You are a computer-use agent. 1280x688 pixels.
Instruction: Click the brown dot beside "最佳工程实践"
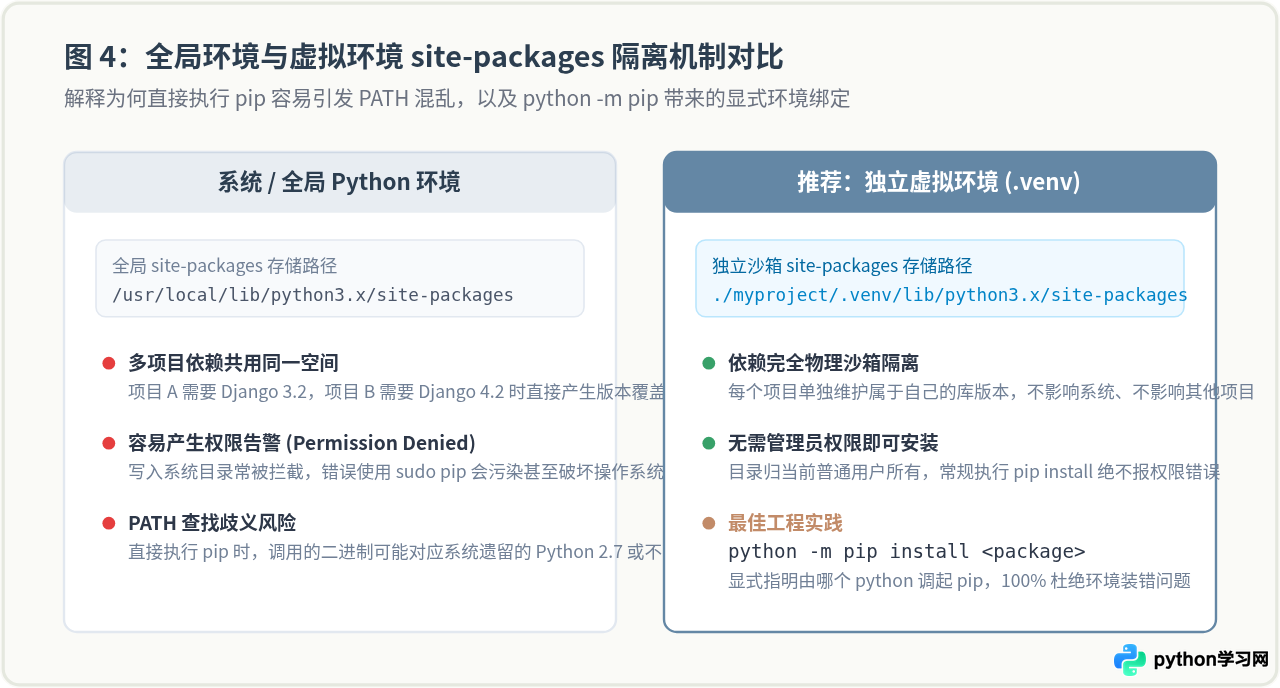coord(709,523)
